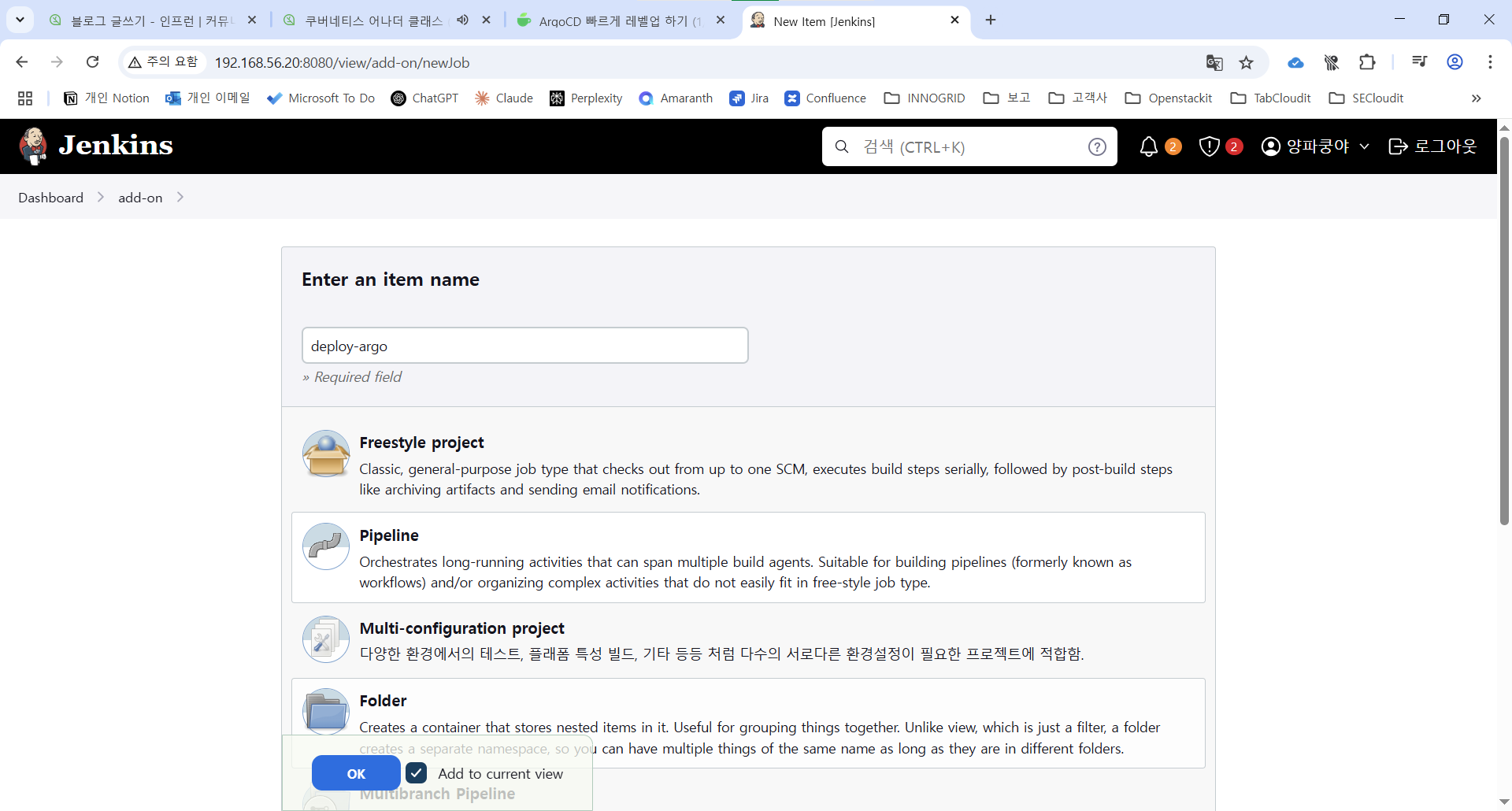Select the Pipeline title text
The image size is (1512, 811).
pyautogui.click(x=389, y=535)
